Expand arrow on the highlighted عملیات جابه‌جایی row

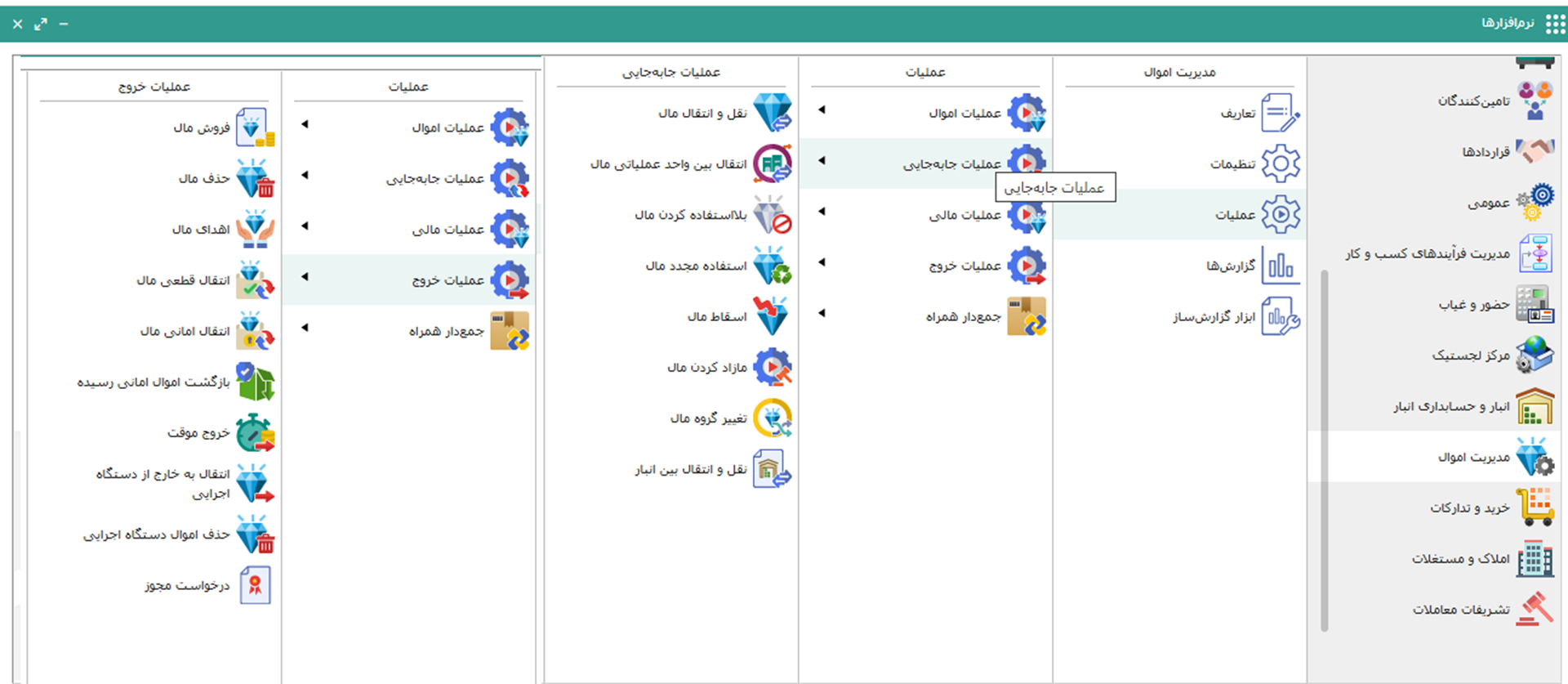(x=822, y=161)
